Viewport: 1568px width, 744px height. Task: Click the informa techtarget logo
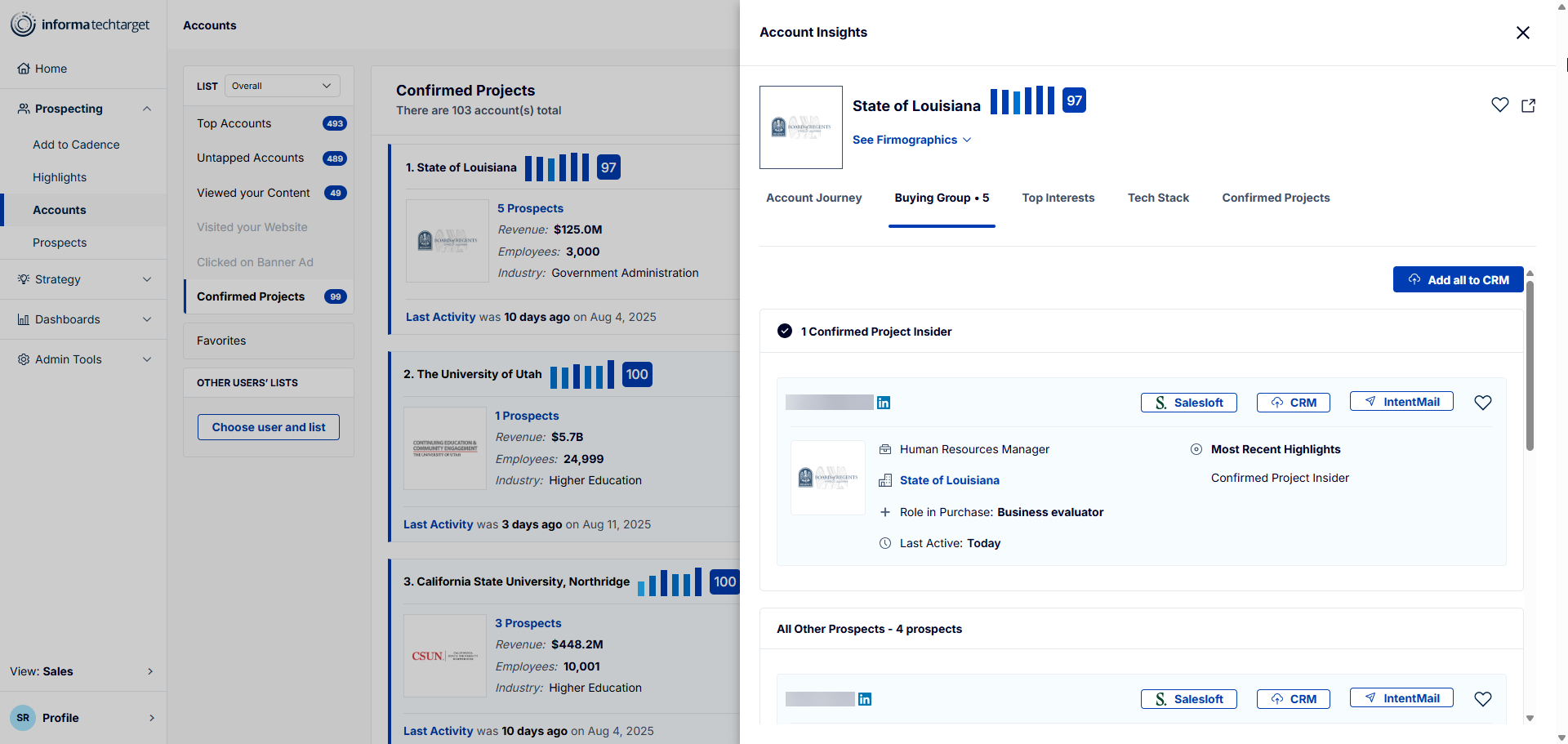pos(80,25)
